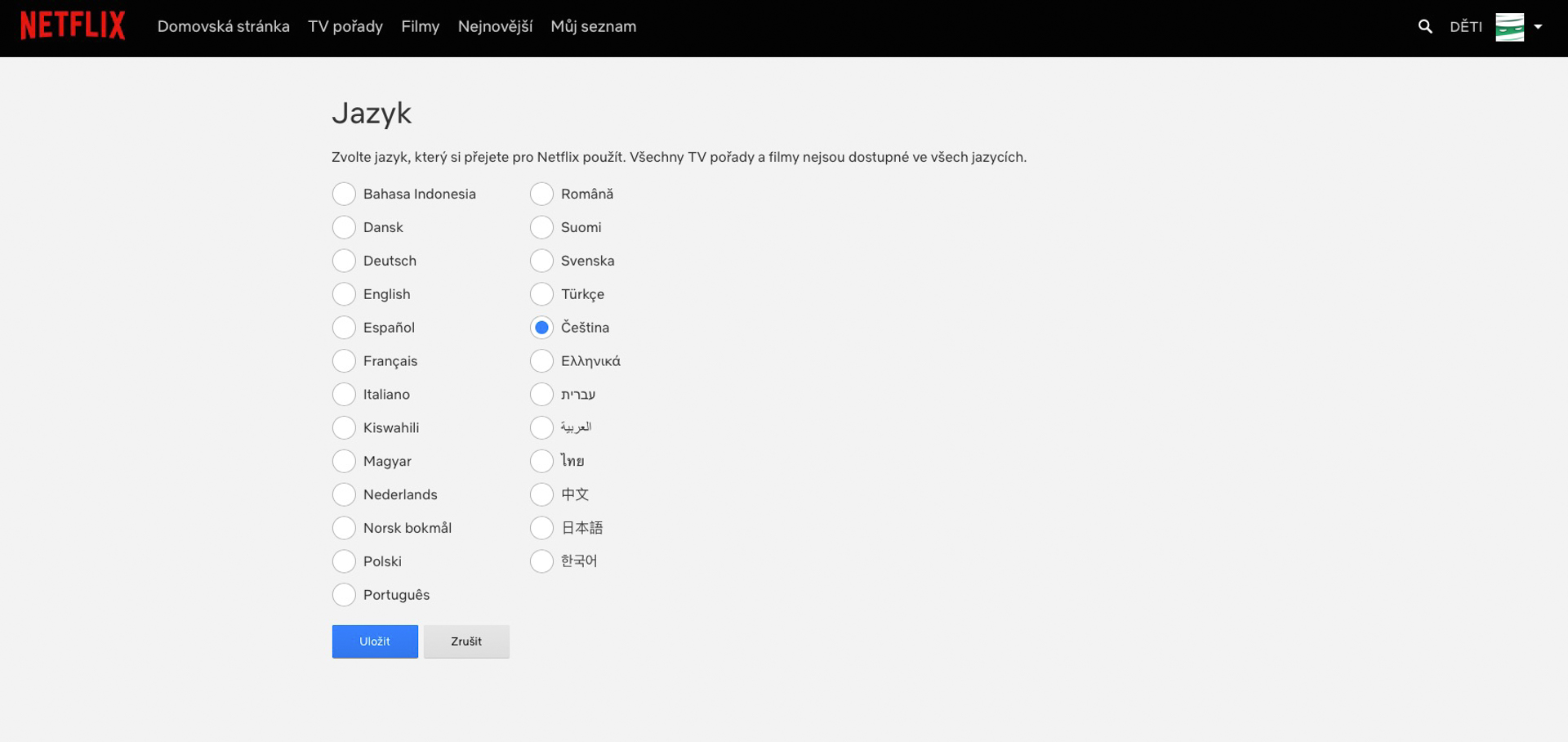The width and height of the screenshot is (1568, 742).
Task: Choose the Ελληνικά language option
Action: coord(541,361)
